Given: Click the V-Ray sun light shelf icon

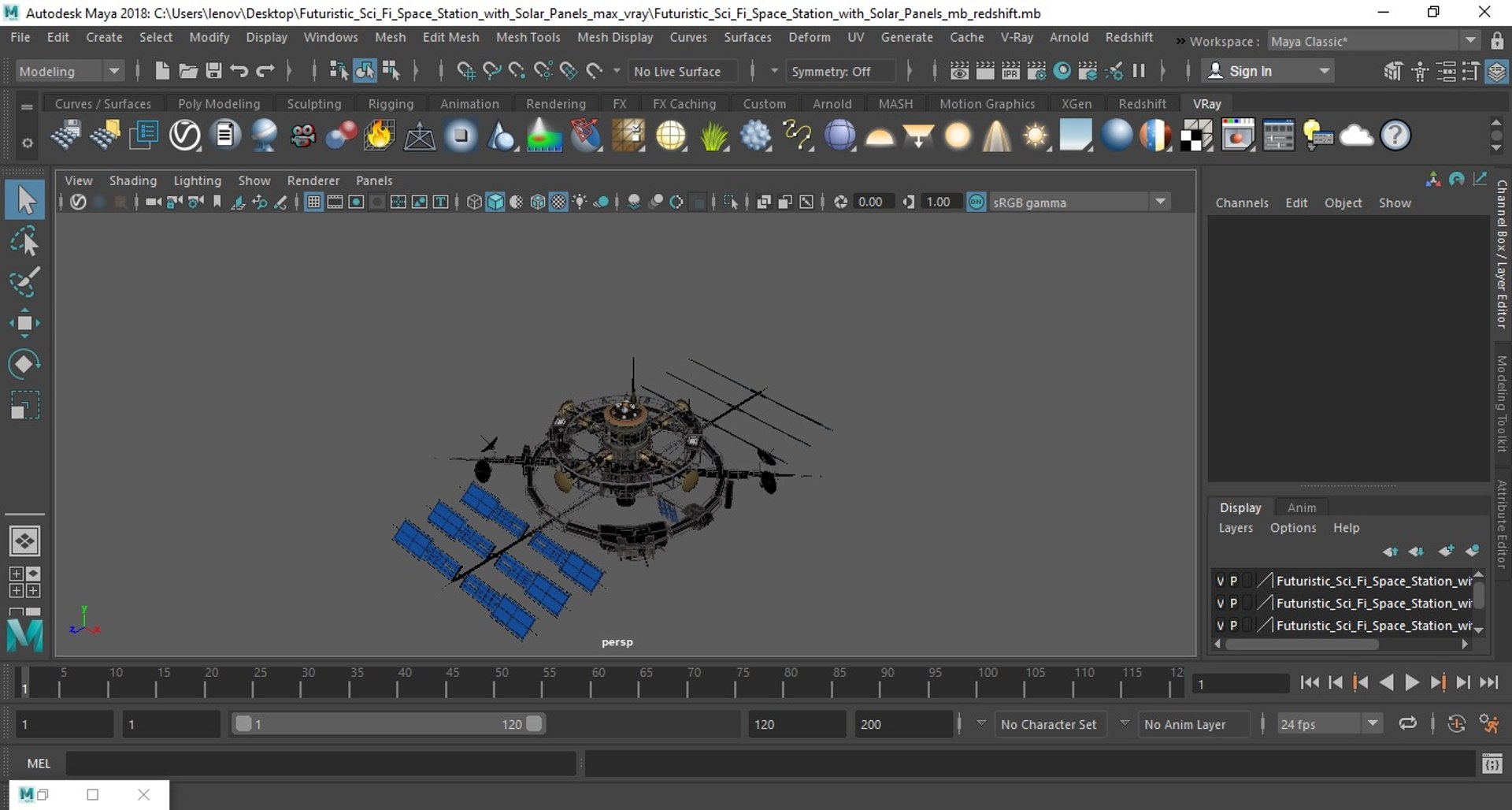Looking at the screenshot, I should [1036, 136].
